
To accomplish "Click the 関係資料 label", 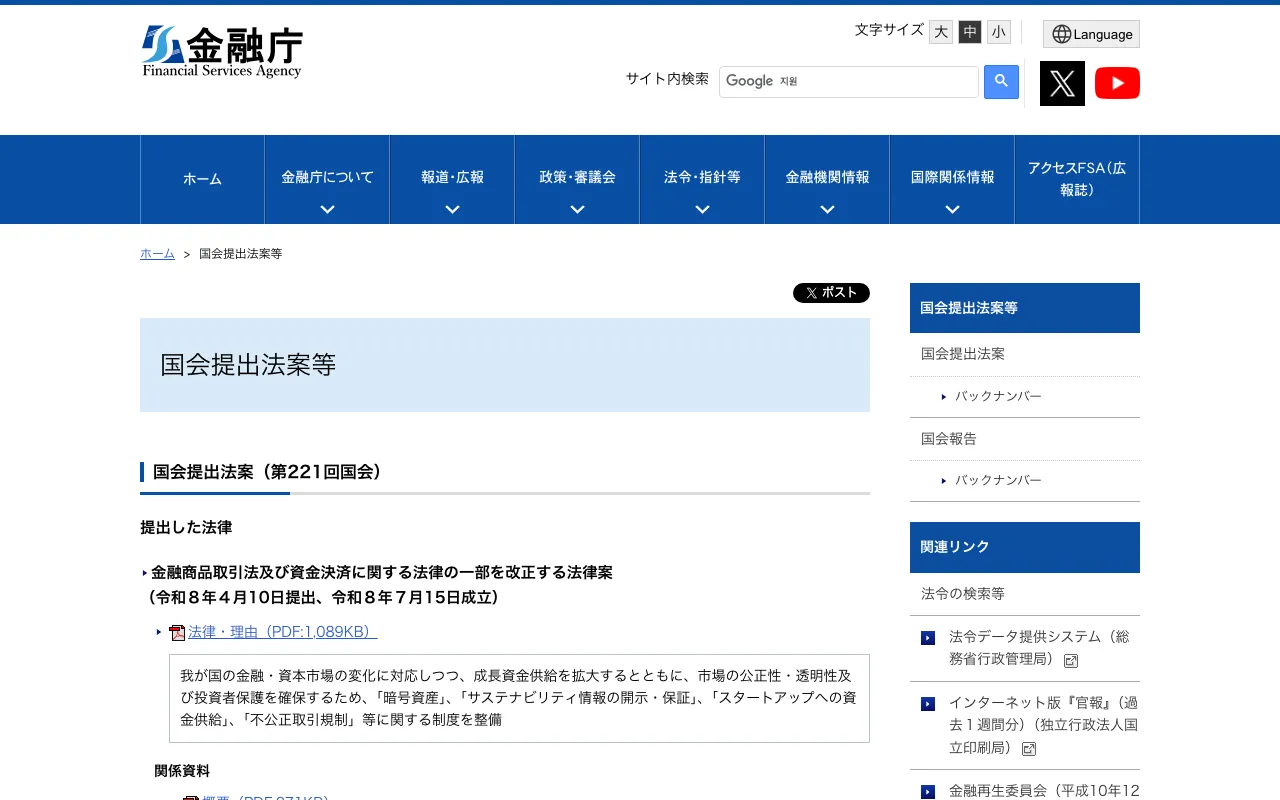I will click(x=182, y=771).
